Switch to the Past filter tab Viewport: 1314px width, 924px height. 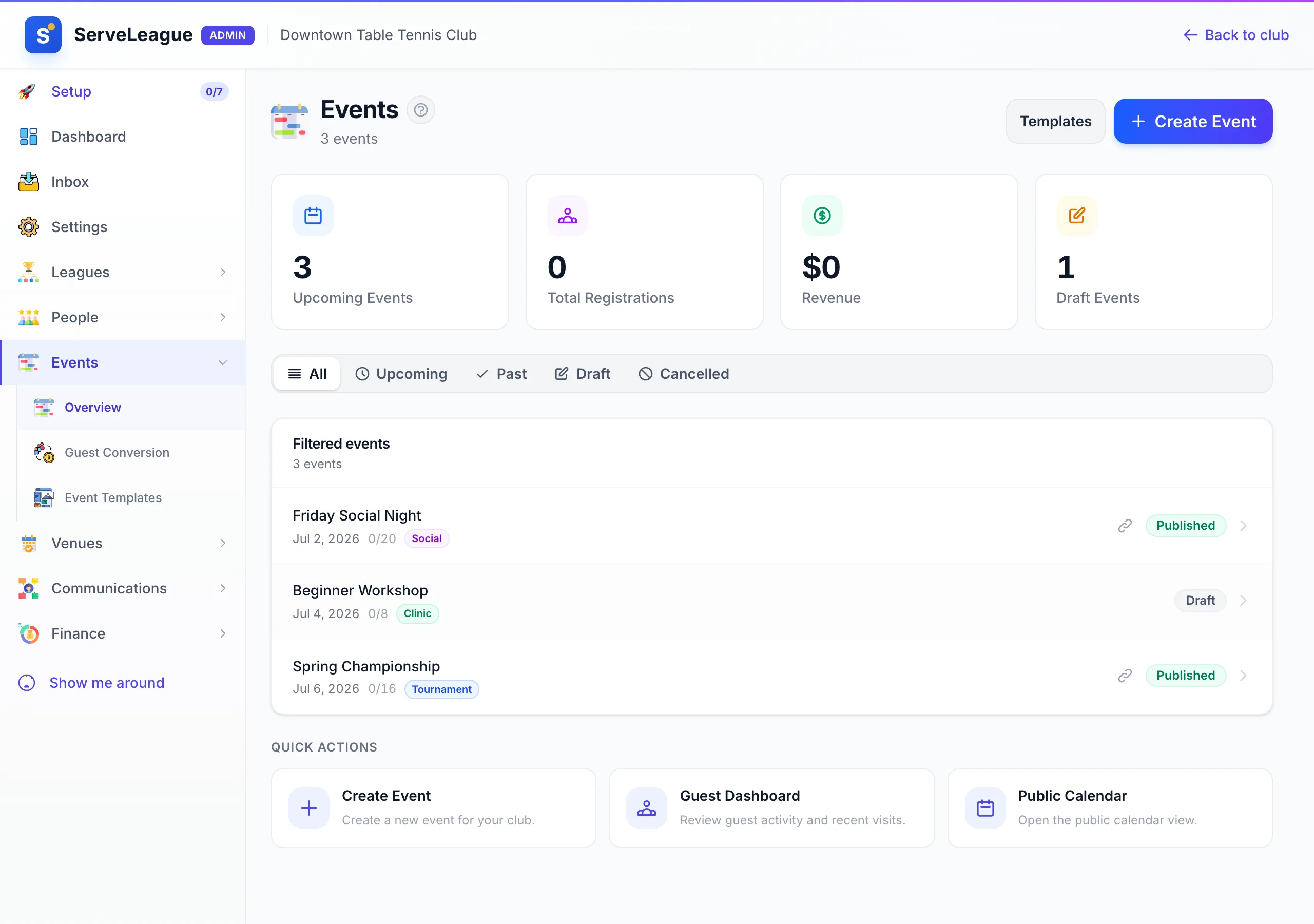(501, 374)
